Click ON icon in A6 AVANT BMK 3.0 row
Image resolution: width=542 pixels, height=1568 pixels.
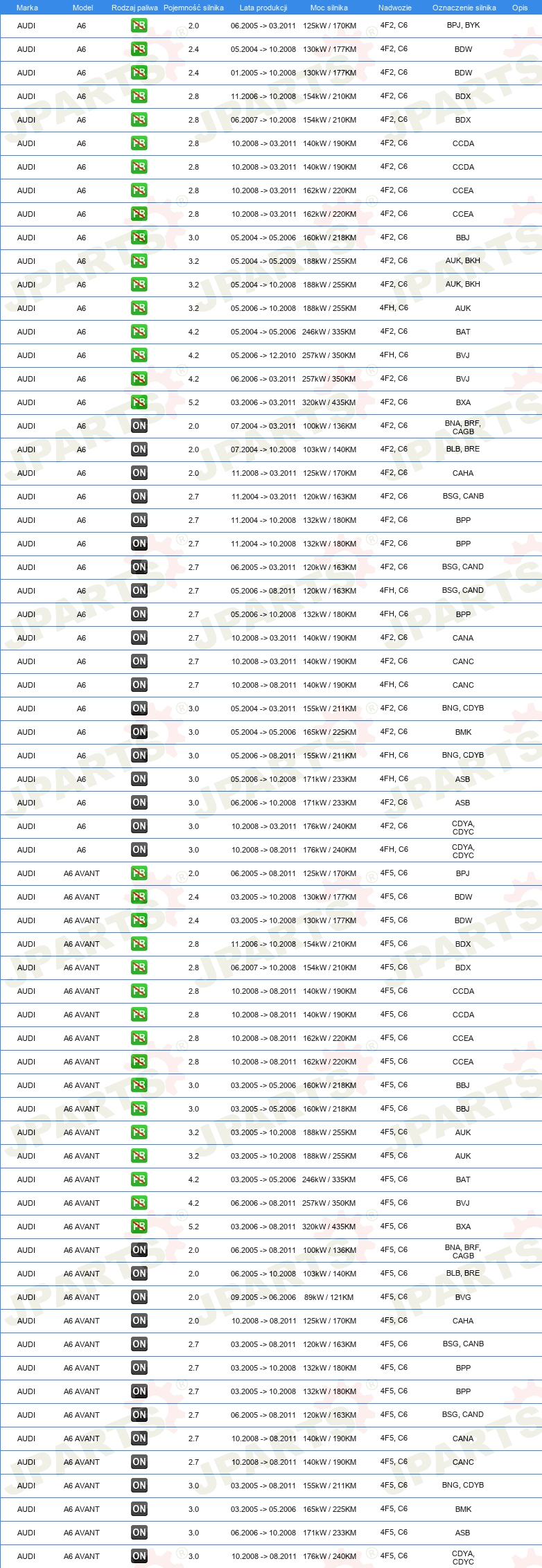(139, 1509)
